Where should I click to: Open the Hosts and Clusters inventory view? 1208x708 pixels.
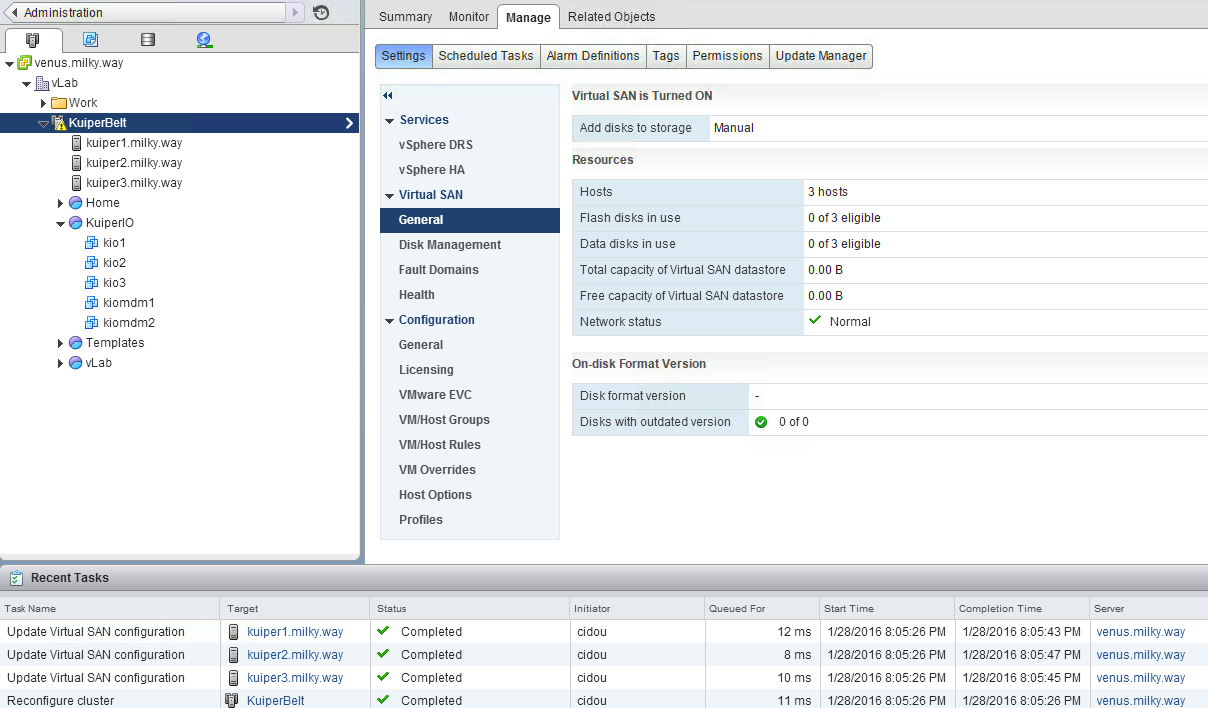tap(33, 40)
